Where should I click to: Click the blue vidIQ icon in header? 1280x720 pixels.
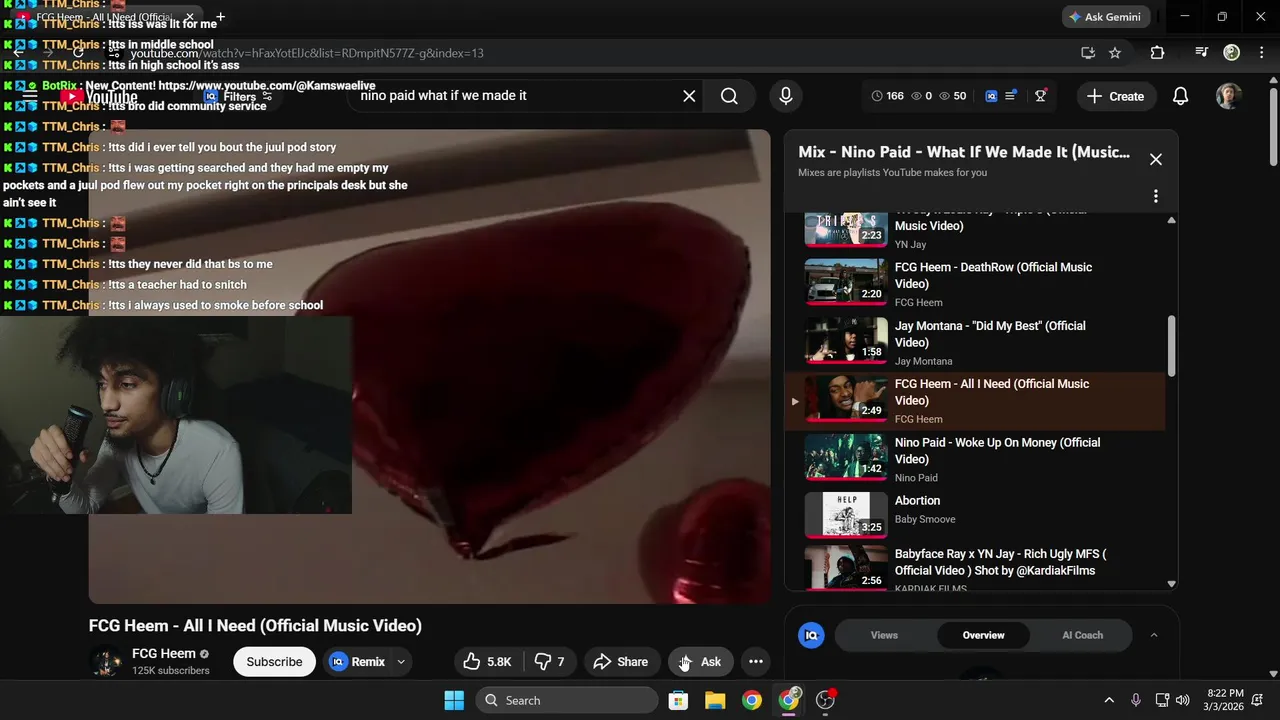(x=991, y=96)
